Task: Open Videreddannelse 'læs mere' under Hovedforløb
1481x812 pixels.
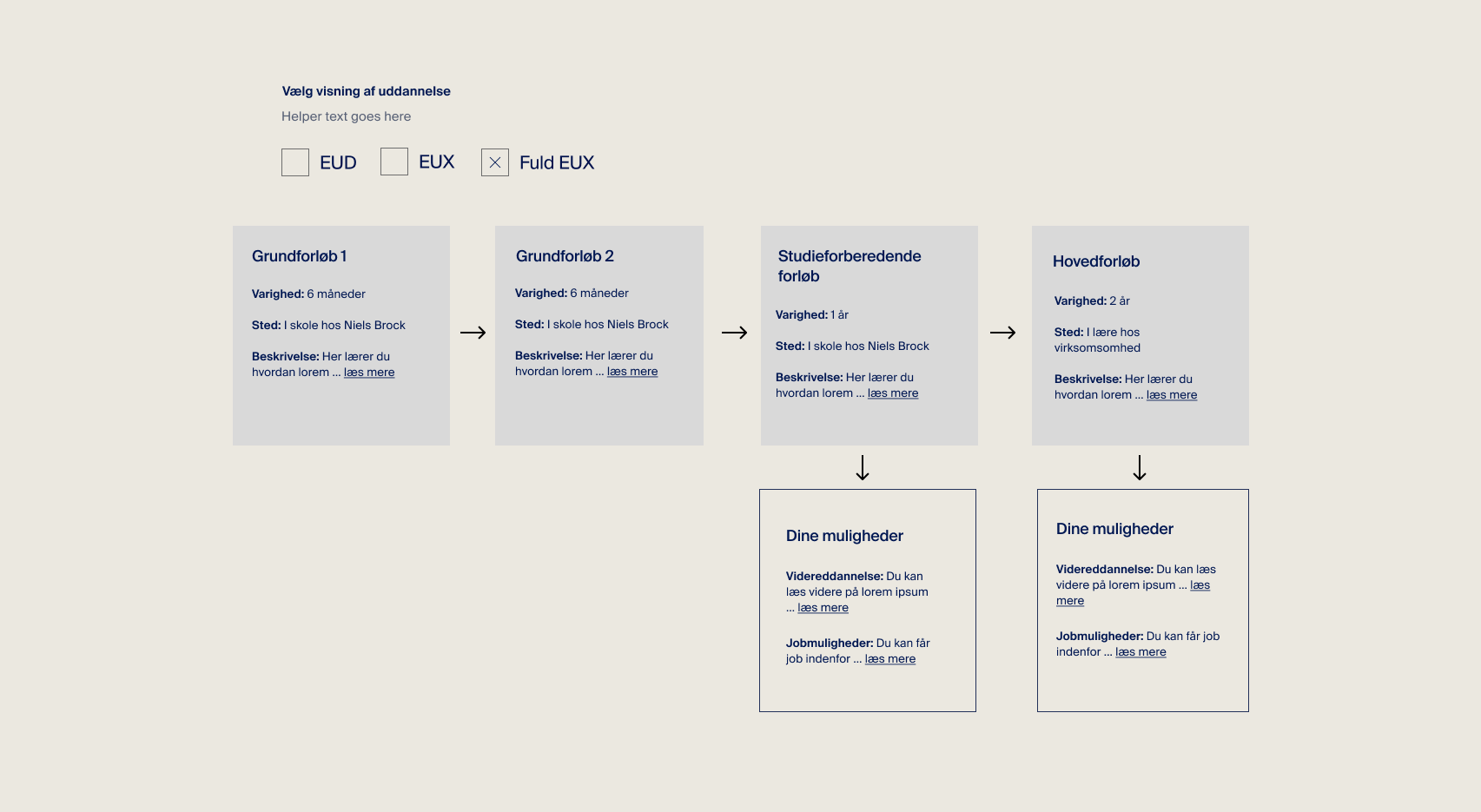Action: click(x=1200, y=585)
